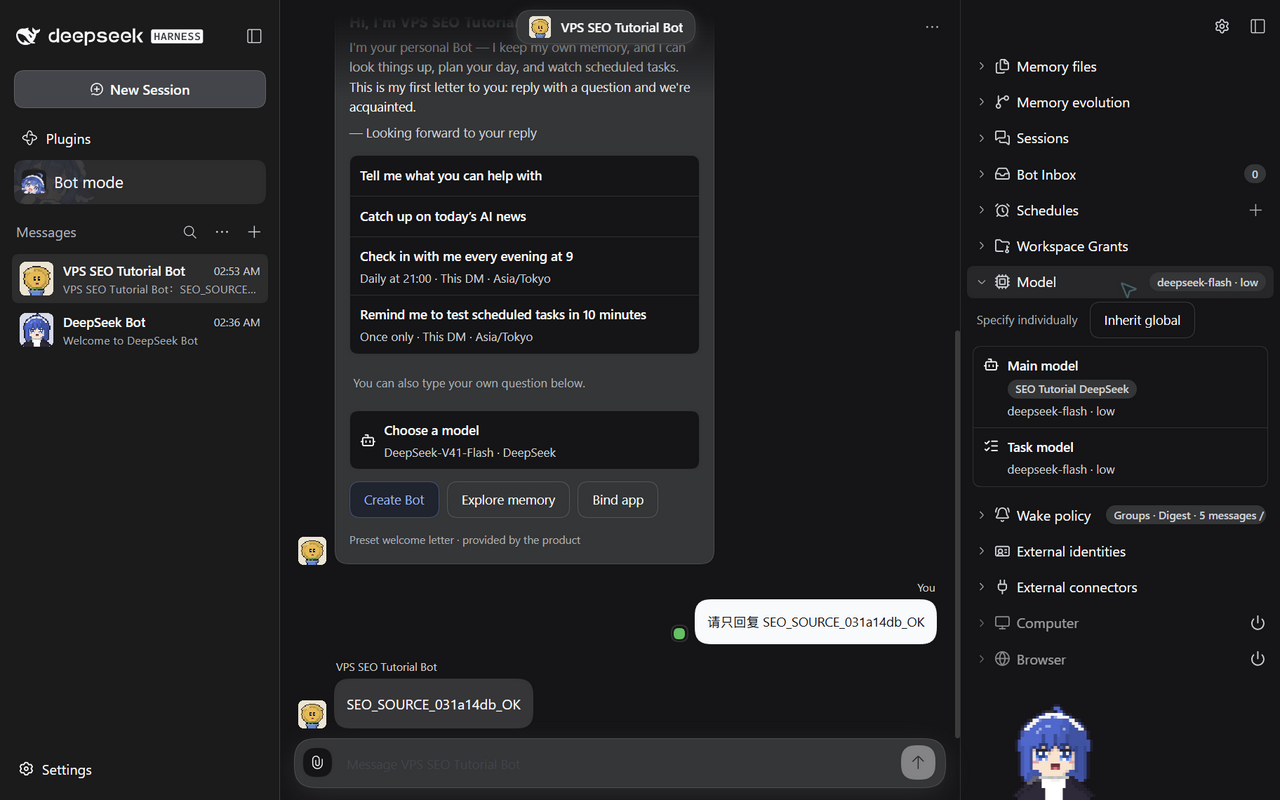Click the Browser globe icon

click(1002, 659)
